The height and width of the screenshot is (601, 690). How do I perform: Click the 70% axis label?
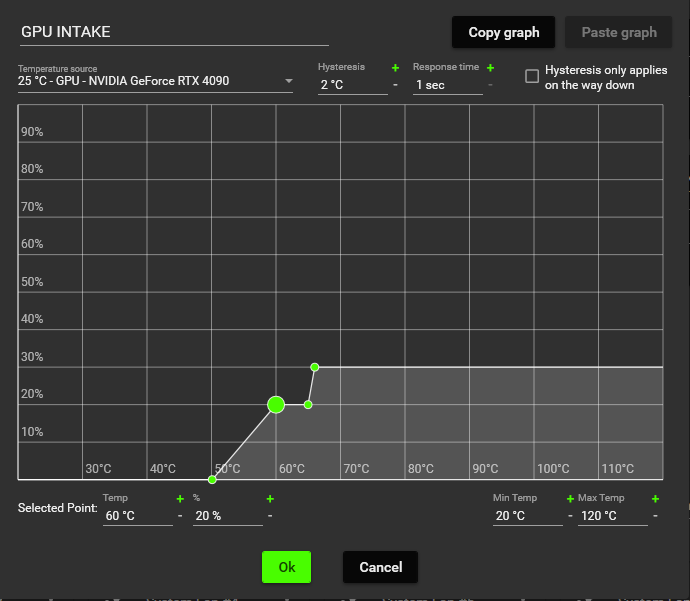(x=32, y=206)
